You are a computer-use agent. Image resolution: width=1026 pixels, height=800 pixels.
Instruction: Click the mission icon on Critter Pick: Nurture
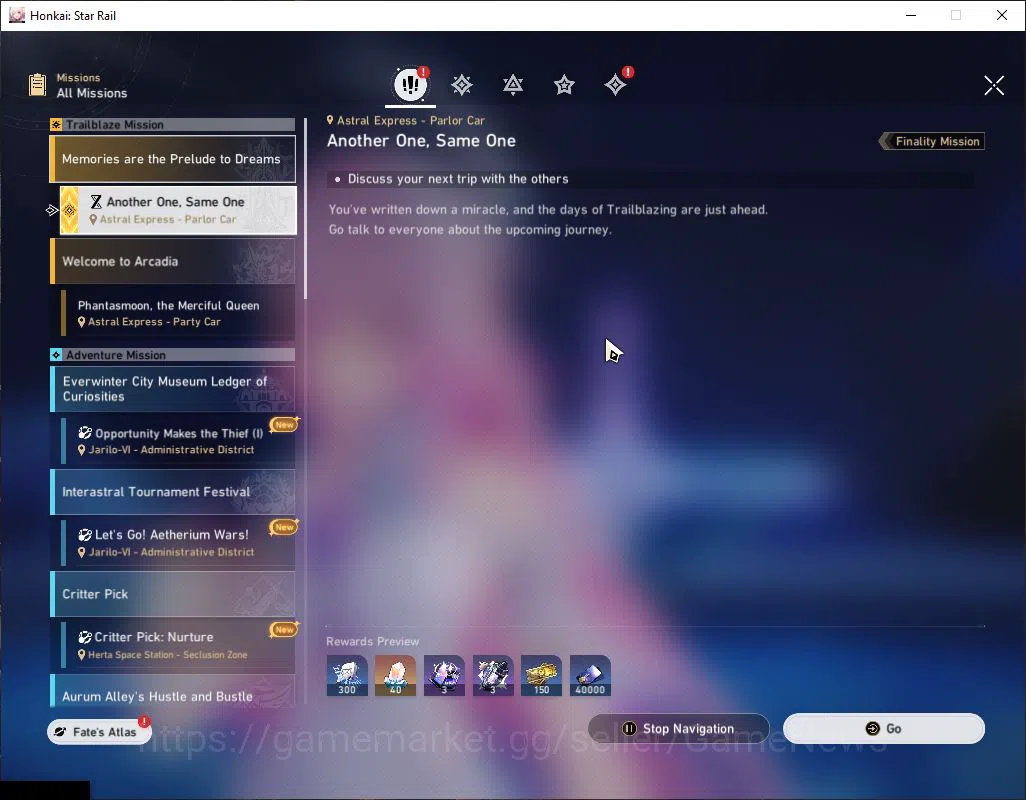tap(85, 637)
